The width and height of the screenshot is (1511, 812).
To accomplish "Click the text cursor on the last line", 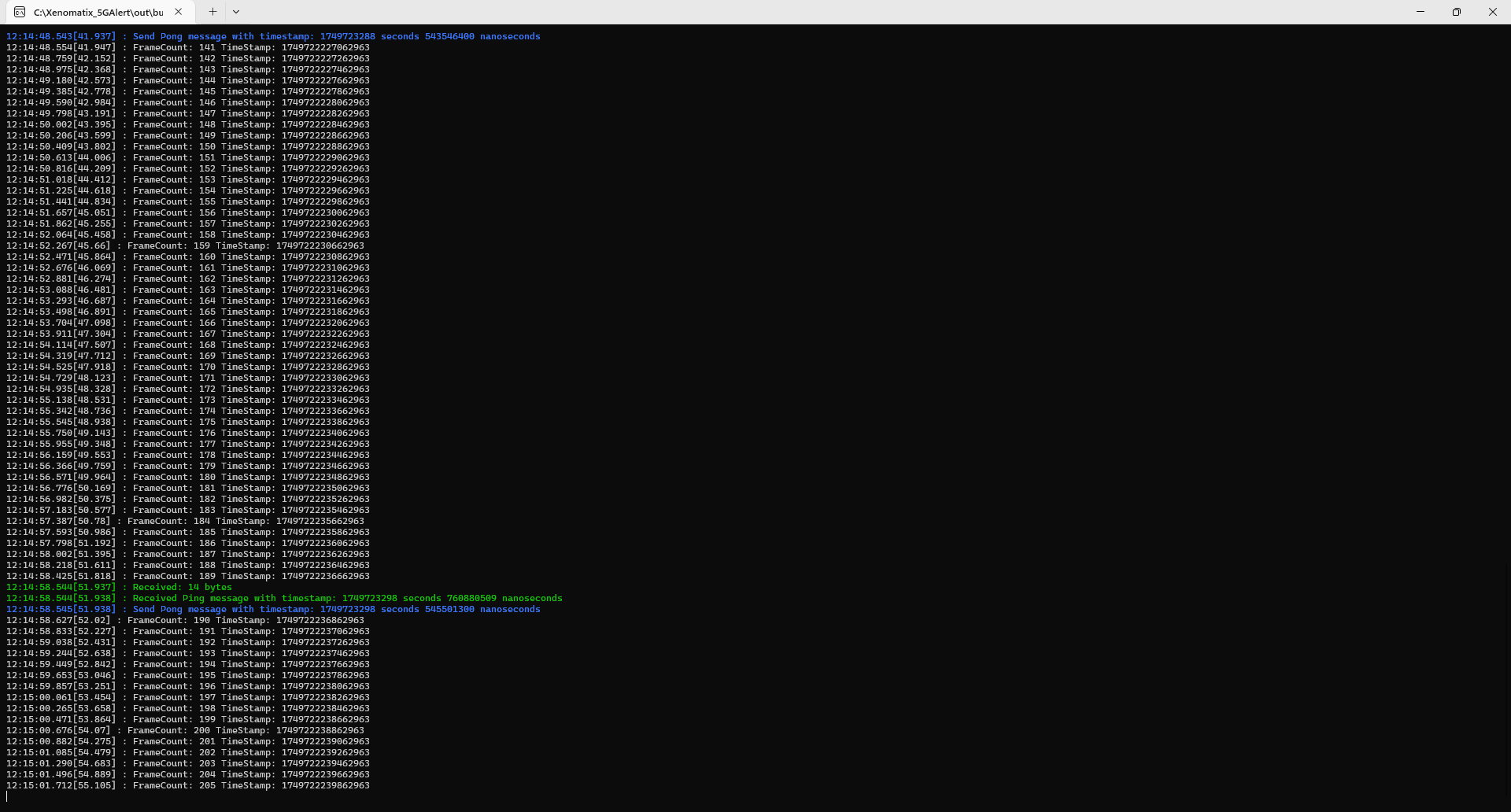I will [x=7, y=796].
